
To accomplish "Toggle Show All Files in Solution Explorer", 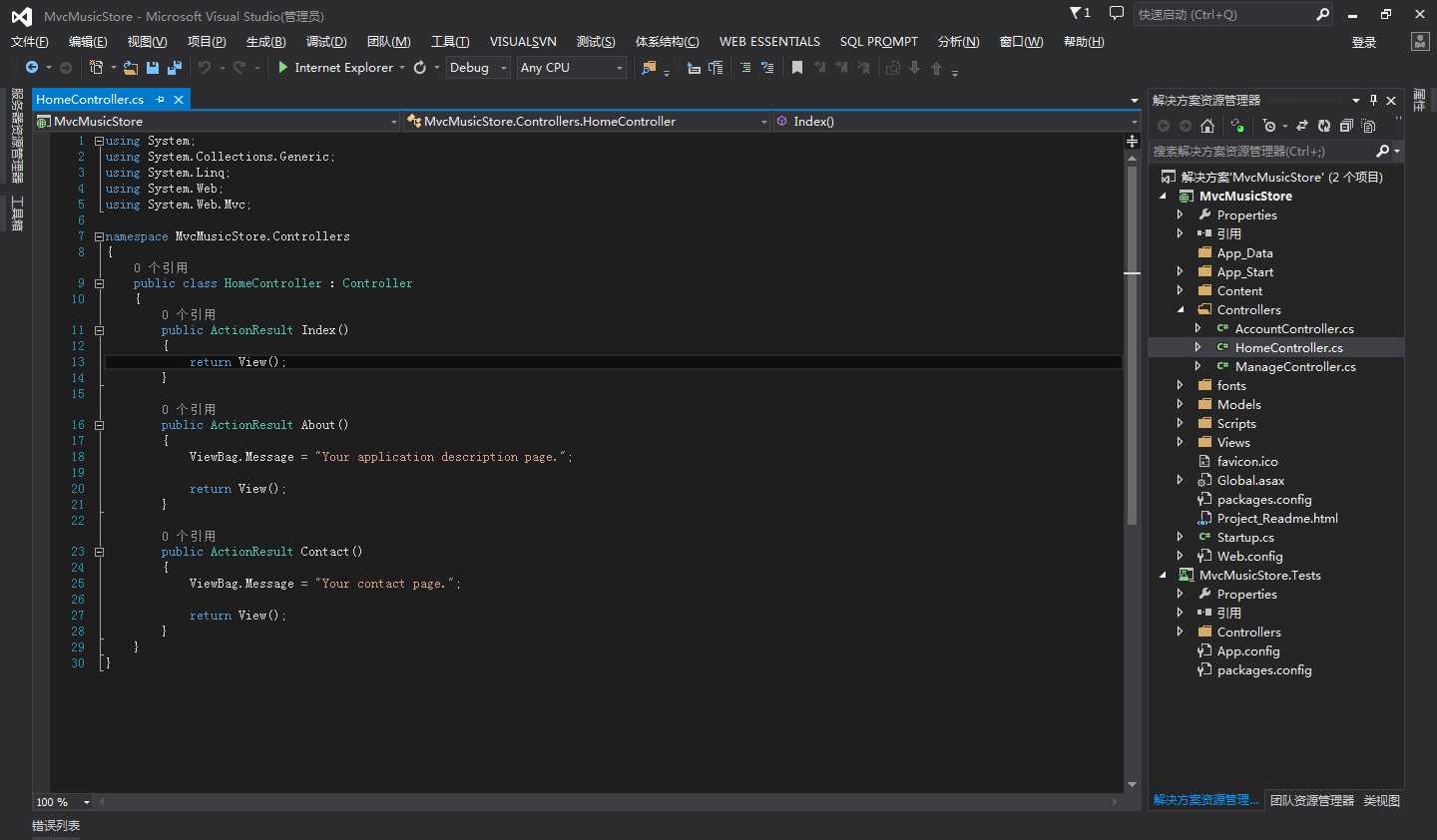I will tap(1368, 126).
